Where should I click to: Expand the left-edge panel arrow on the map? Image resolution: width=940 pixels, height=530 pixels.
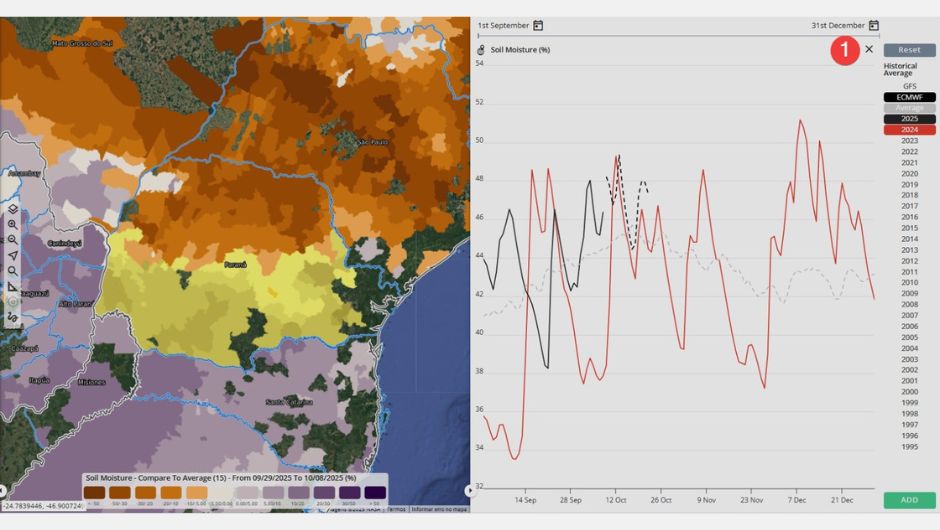3,490
